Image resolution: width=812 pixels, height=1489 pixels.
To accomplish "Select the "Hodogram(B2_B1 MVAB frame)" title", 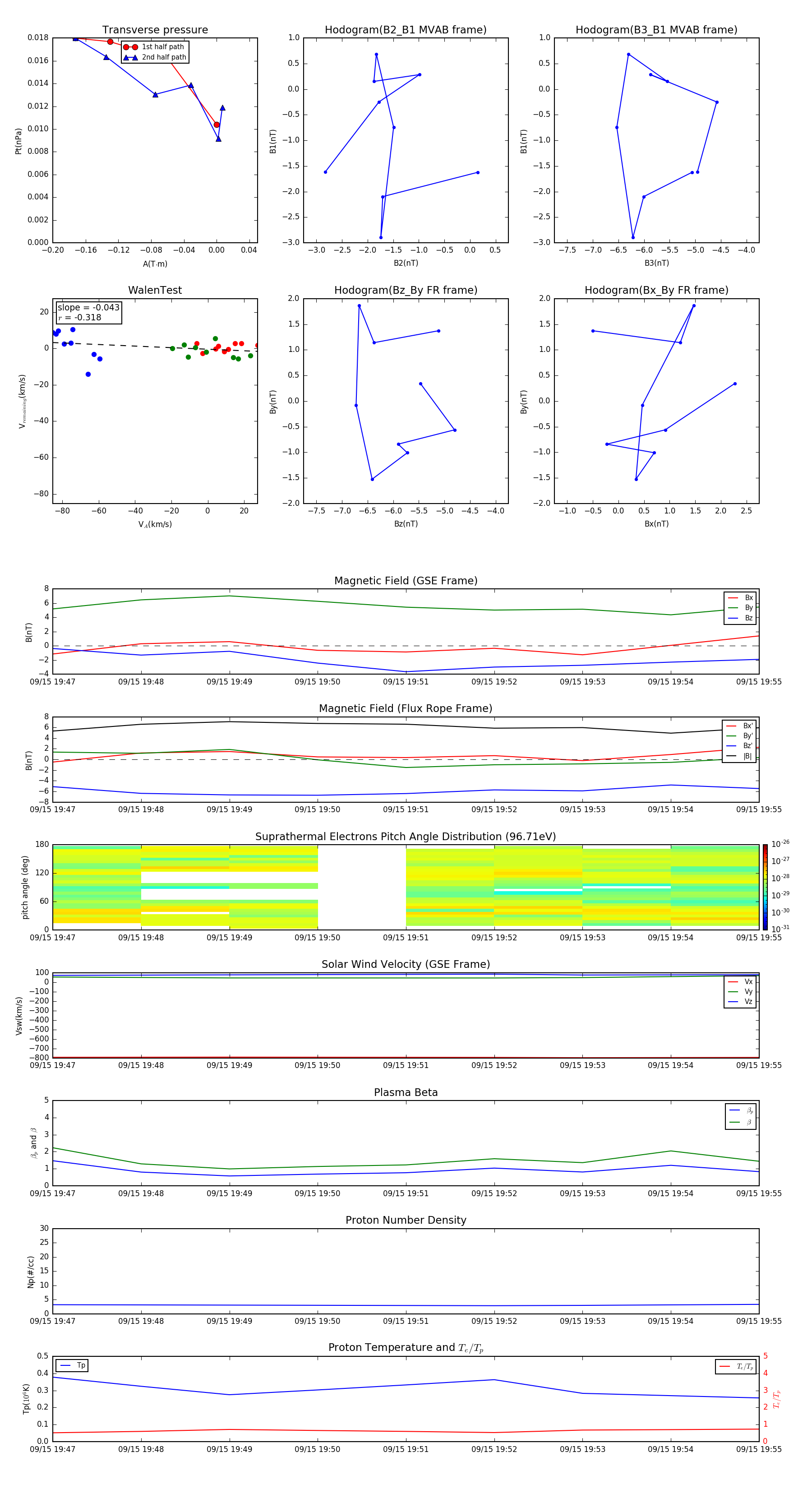I will (406, 30).
